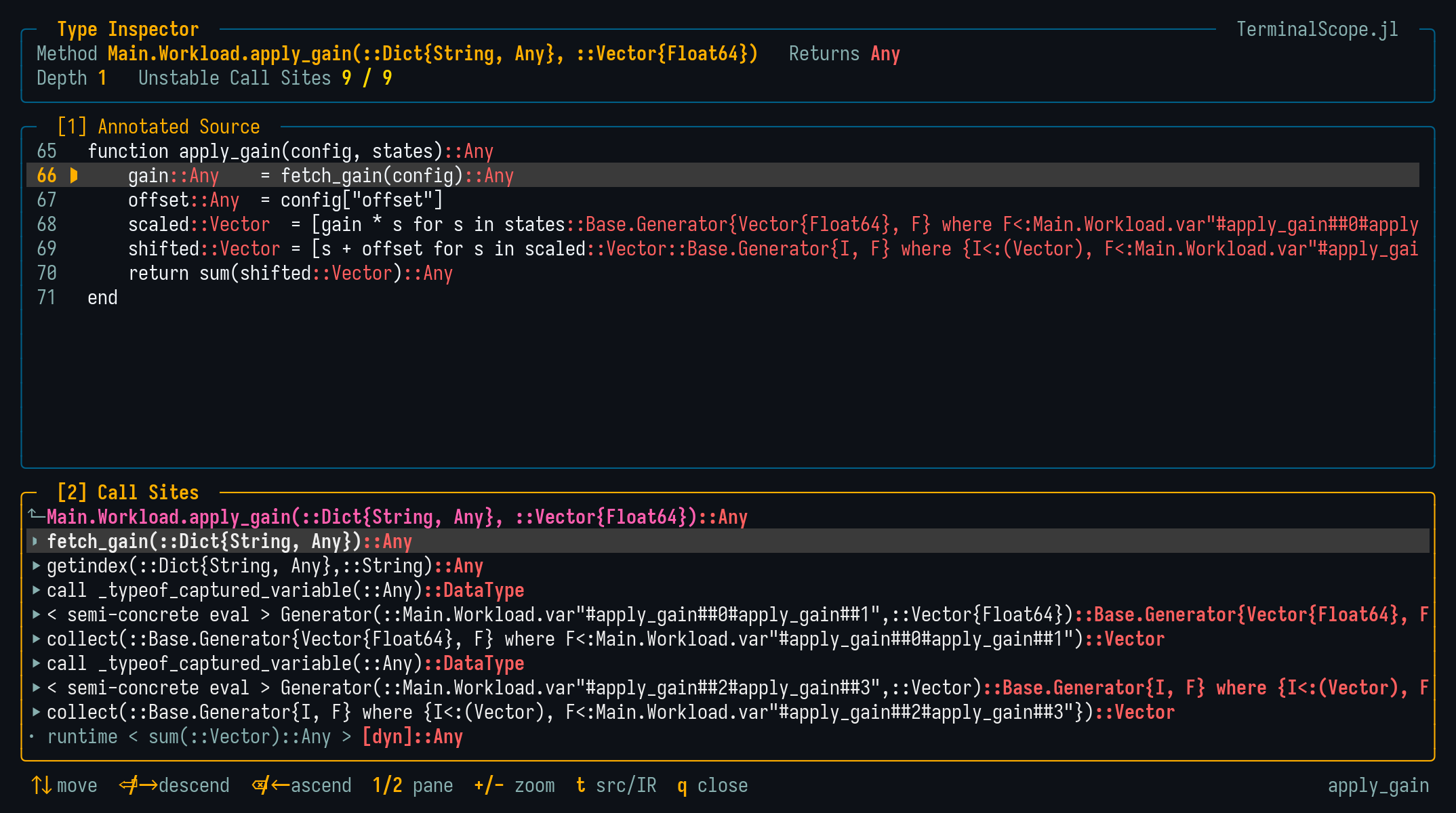
Task: Click source line 71 end
Action: click(723, 297)
